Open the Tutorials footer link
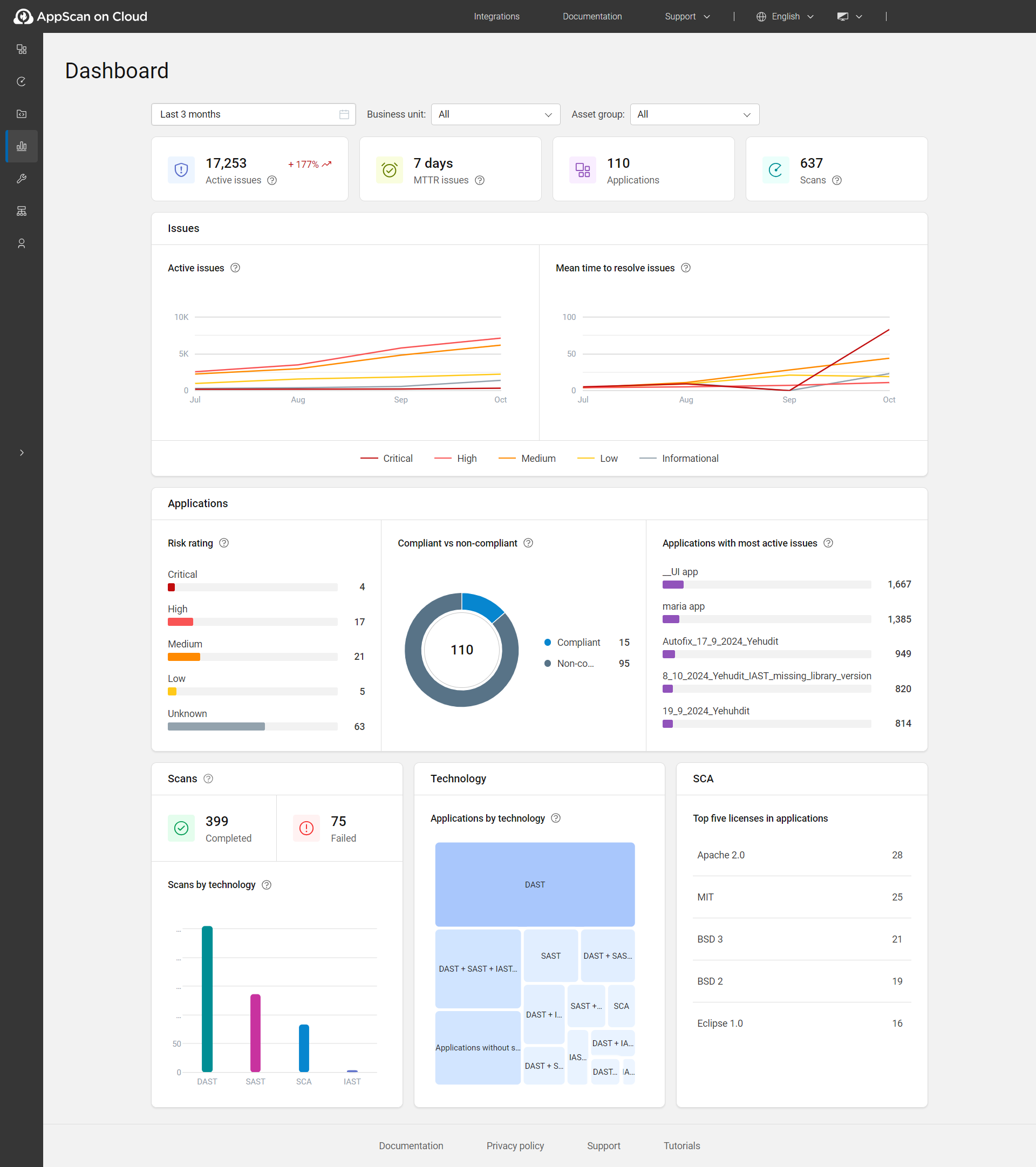This screenshot has width=1036, height=1167. point(681,1145)
